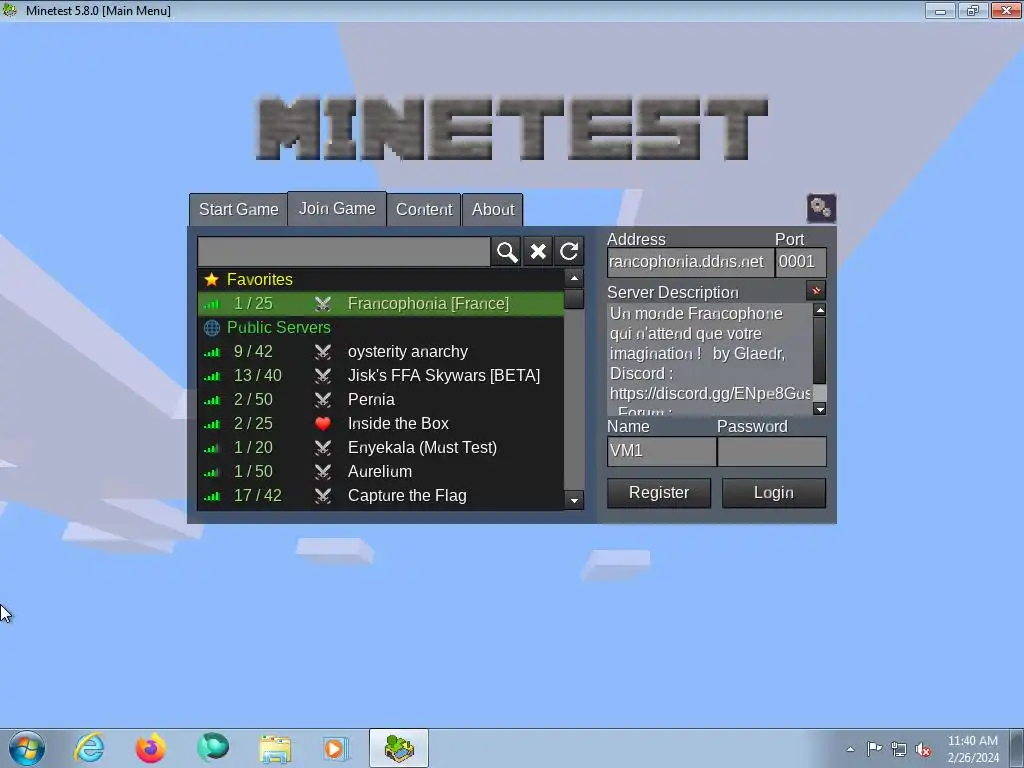1024x768 pixels.
Task: Click the 17 / 42 player count
Action: point(258,496)
